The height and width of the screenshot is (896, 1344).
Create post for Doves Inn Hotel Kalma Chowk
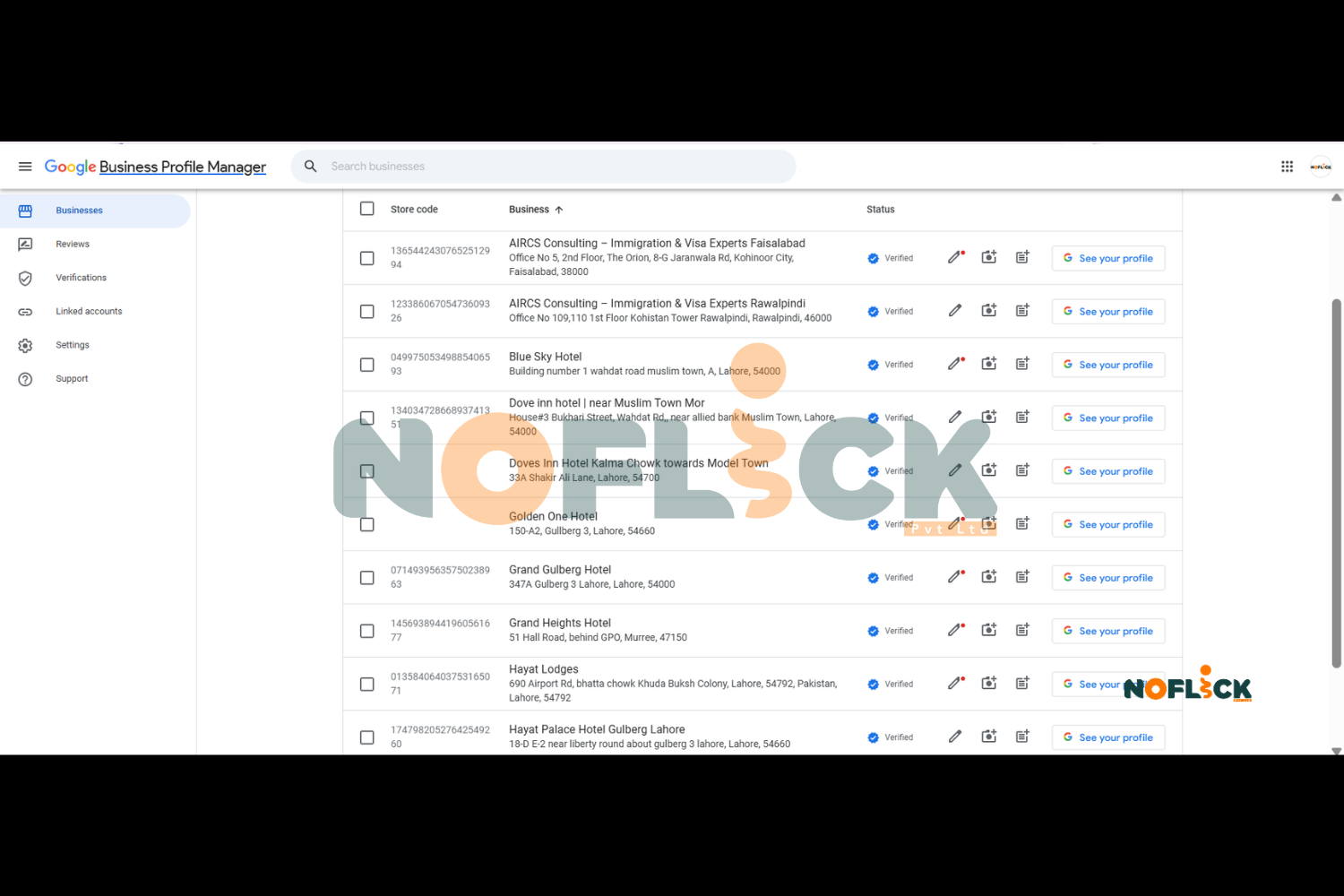pyautogui.click(x=1022, y=470)
